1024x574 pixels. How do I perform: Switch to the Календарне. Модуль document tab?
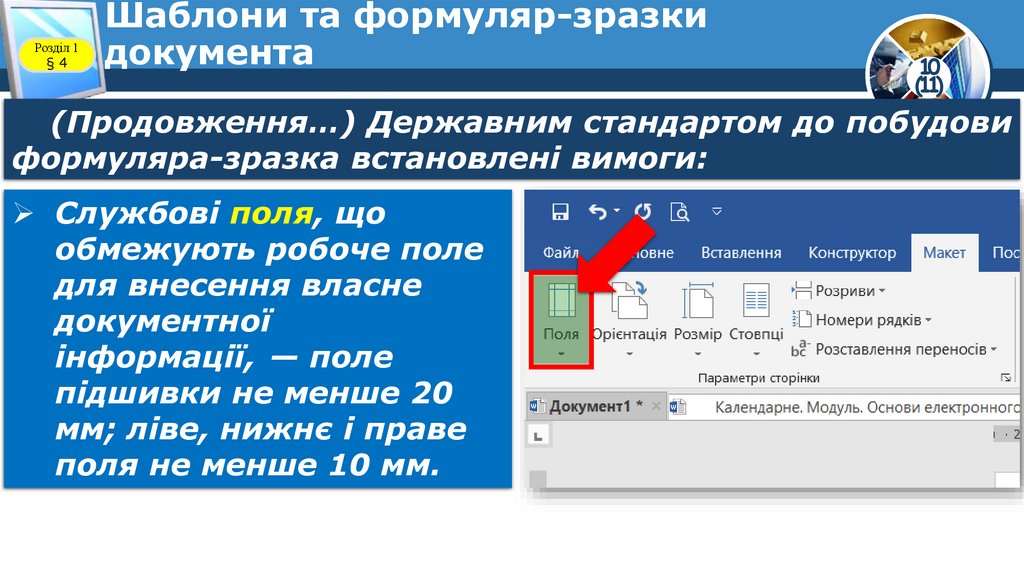[846, 407]
